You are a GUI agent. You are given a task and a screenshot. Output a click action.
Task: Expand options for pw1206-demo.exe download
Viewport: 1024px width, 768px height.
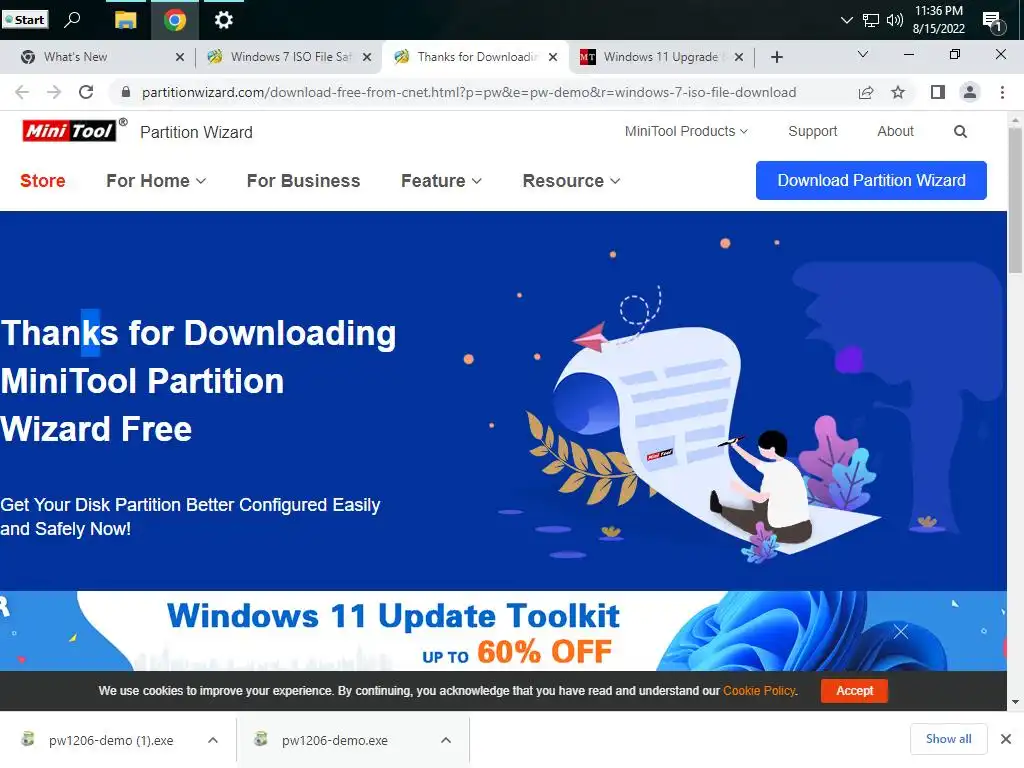[x=446, y=740]
